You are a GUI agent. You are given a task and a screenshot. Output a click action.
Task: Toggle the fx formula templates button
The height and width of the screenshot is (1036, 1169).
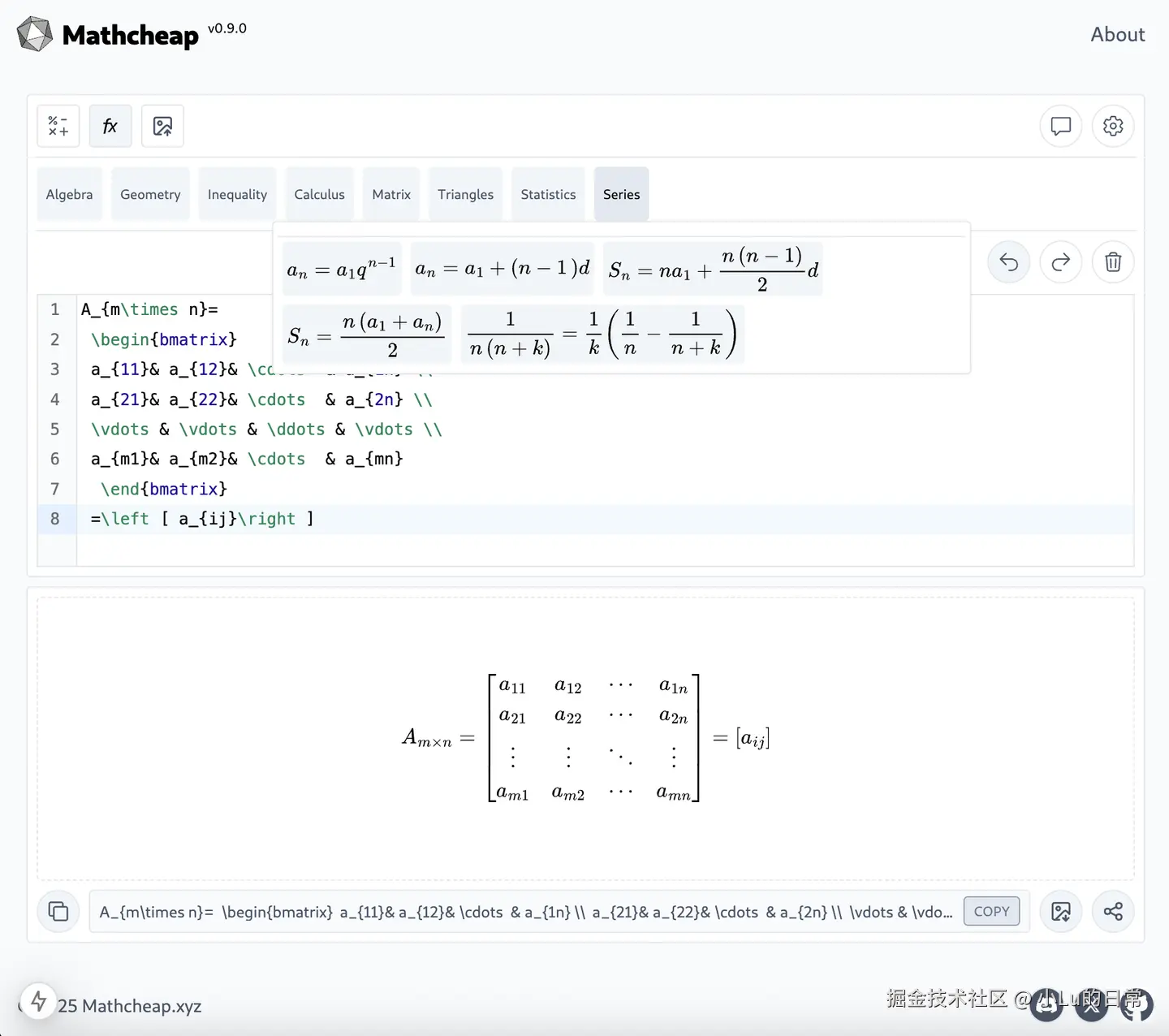click(x=110, y=126)
